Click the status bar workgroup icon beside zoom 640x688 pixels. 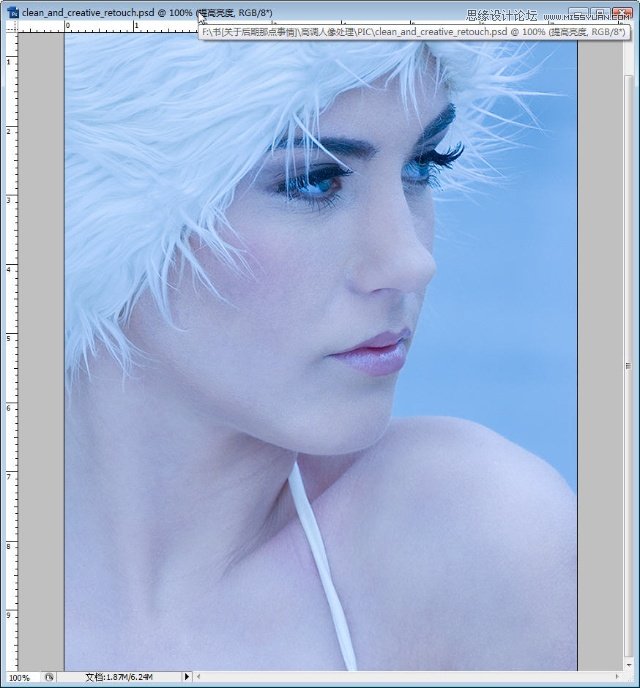[x=49, y=677]
